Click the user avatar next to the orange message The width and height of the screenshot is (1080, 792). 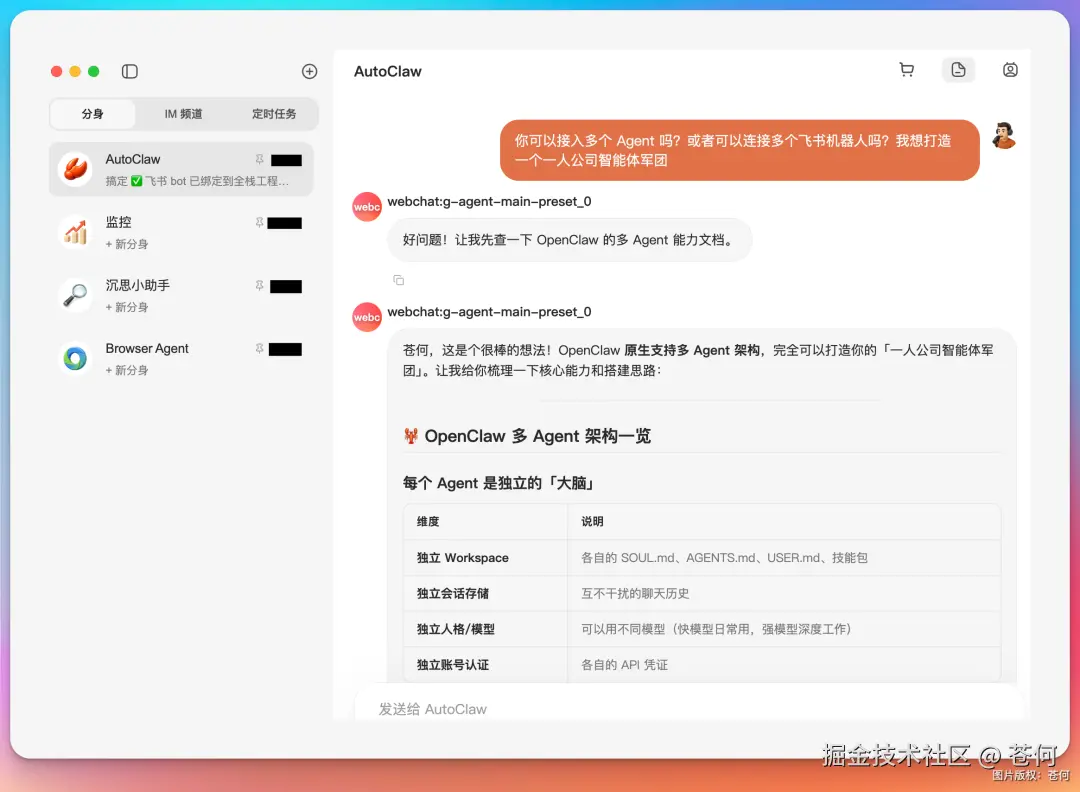point(1004,136)
